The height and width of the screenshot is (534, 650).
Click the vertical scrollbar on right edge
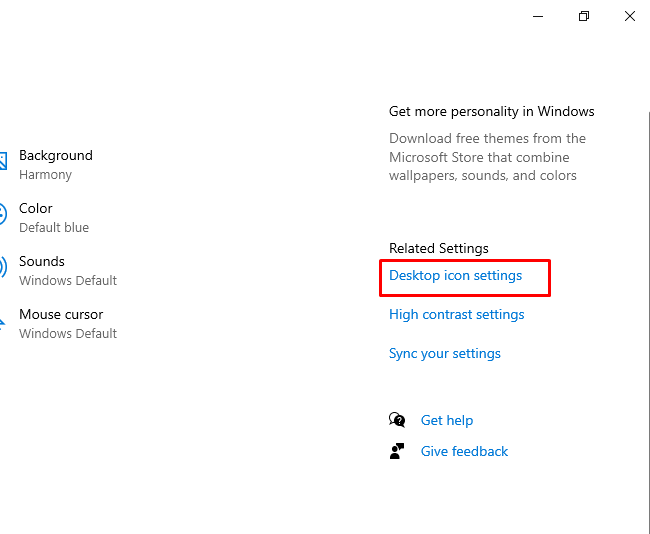[646, 300]
